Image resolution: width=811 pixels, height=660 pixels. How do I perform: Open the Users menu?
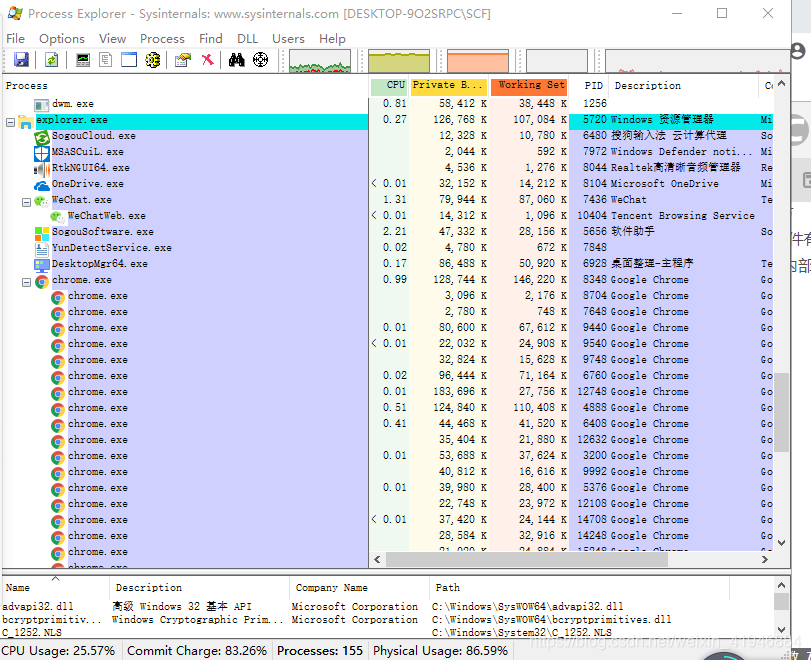coord(288,39)
